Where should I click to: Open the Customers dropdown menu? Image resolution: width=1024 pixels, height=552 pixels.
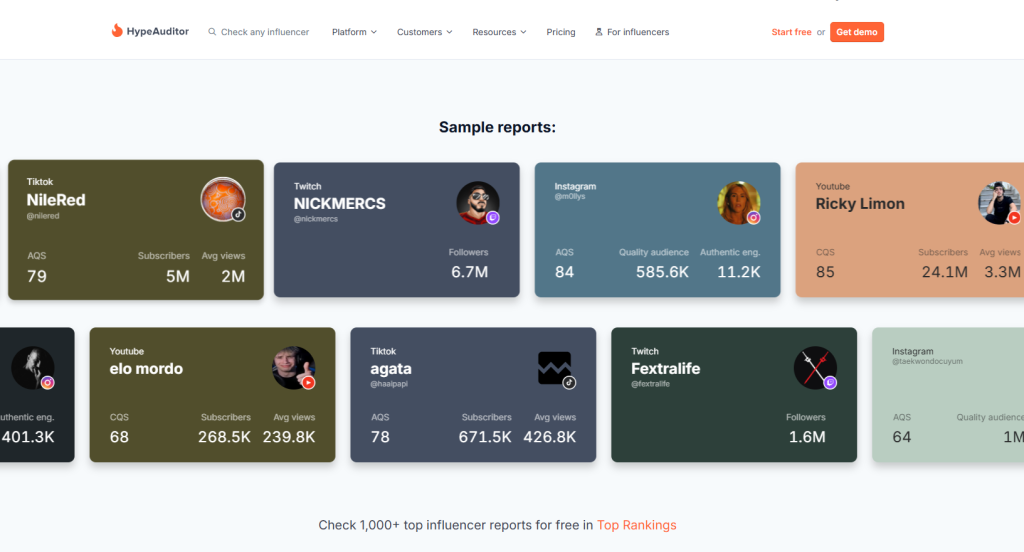(x=424, y=32)
